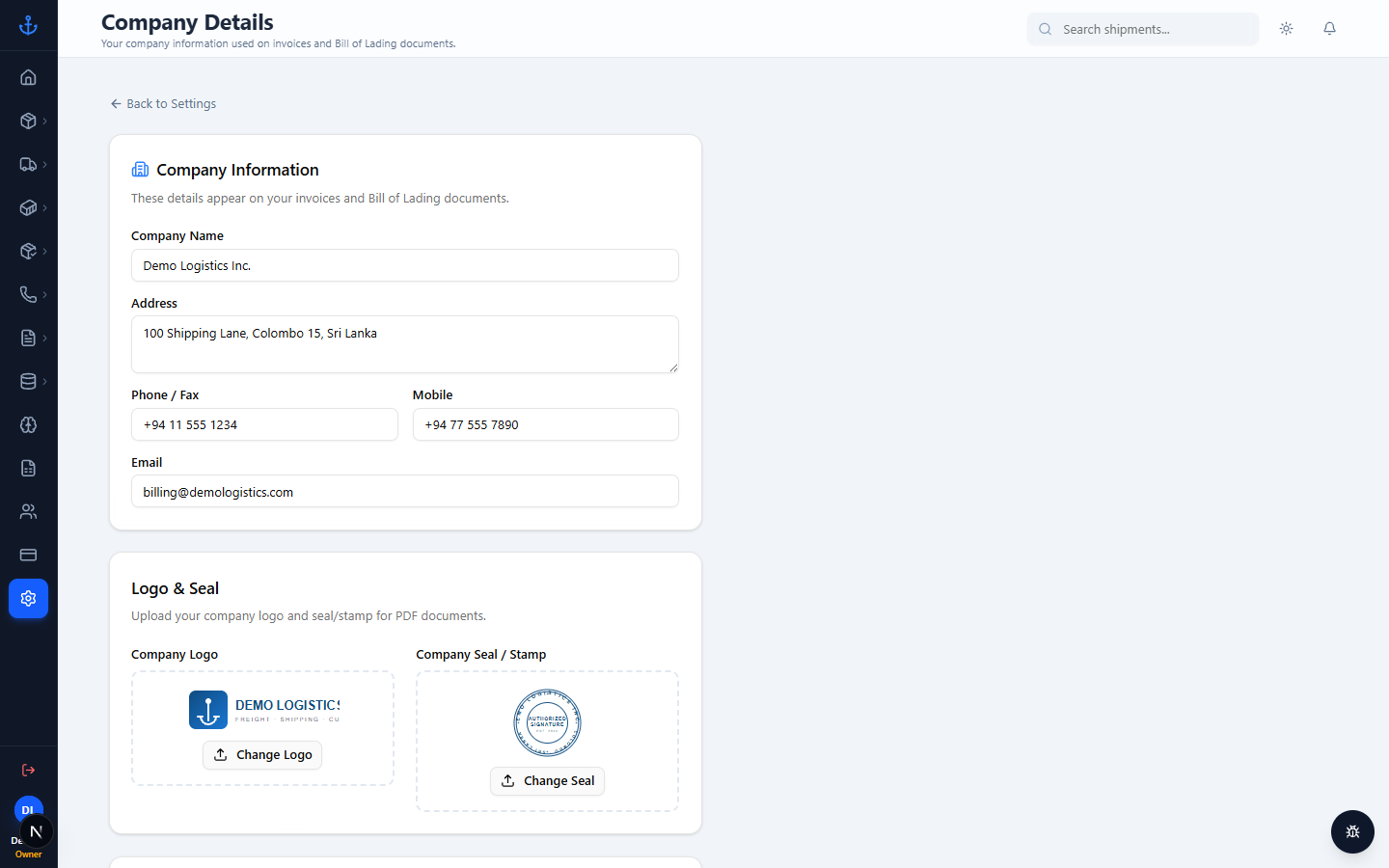Expand the chevron beside the document icon
Screen dimensions: 1389x868
(44, 338)
